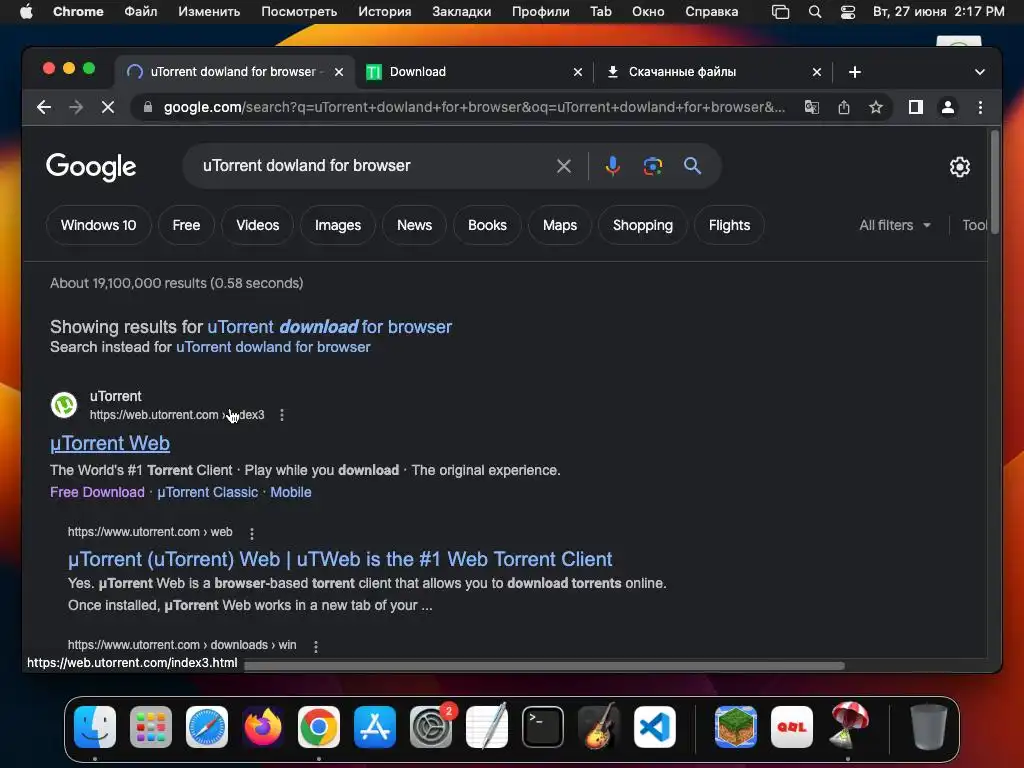Viewport: 1024px width, 768px height.
Task: Open the App Store from the Dock
Action: [x=375, y=727]
